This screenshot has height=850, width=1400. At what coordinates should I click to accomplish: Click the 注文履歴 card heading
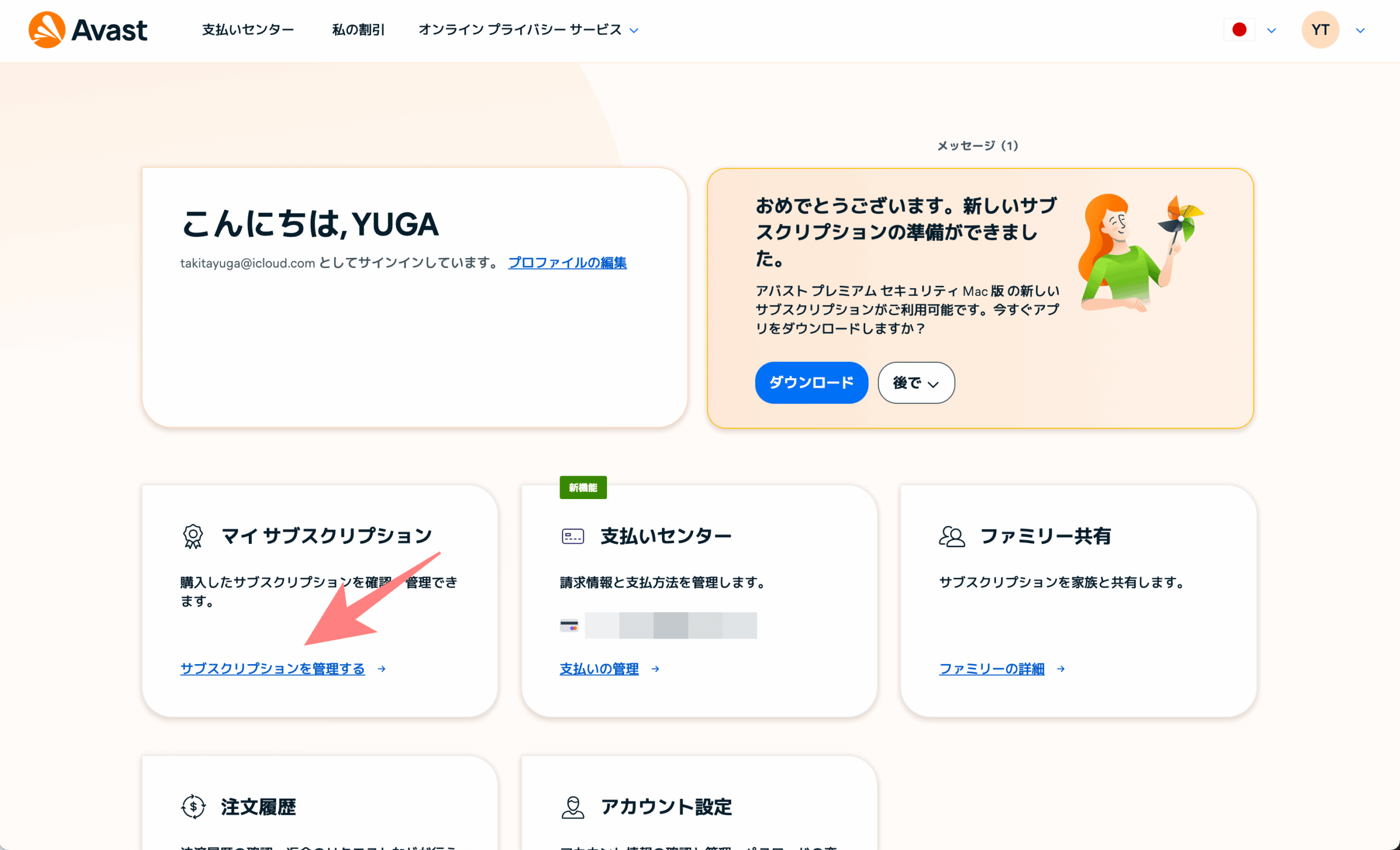[259, 806]
